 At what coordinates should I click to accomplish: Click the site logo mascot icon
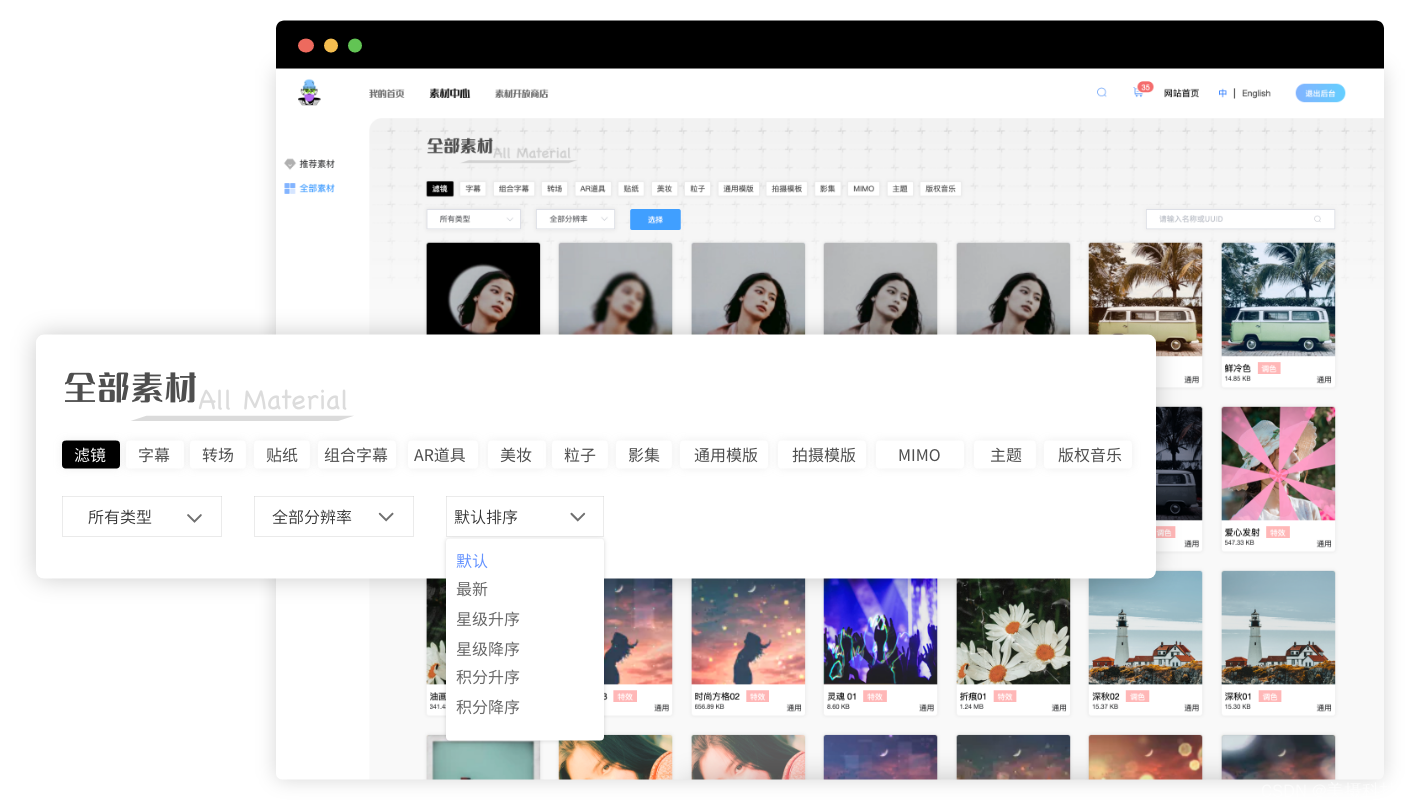[x=309, y=92]
